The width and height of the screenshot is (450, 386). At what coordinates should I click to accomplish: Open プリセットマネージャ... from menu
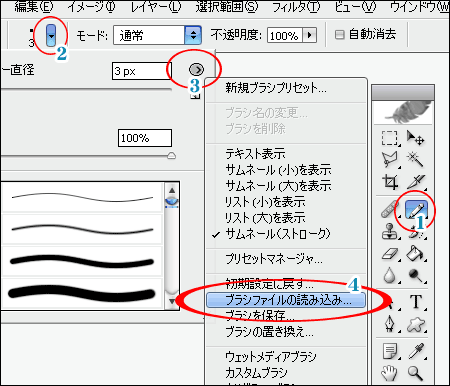click(x=286, y=258)
